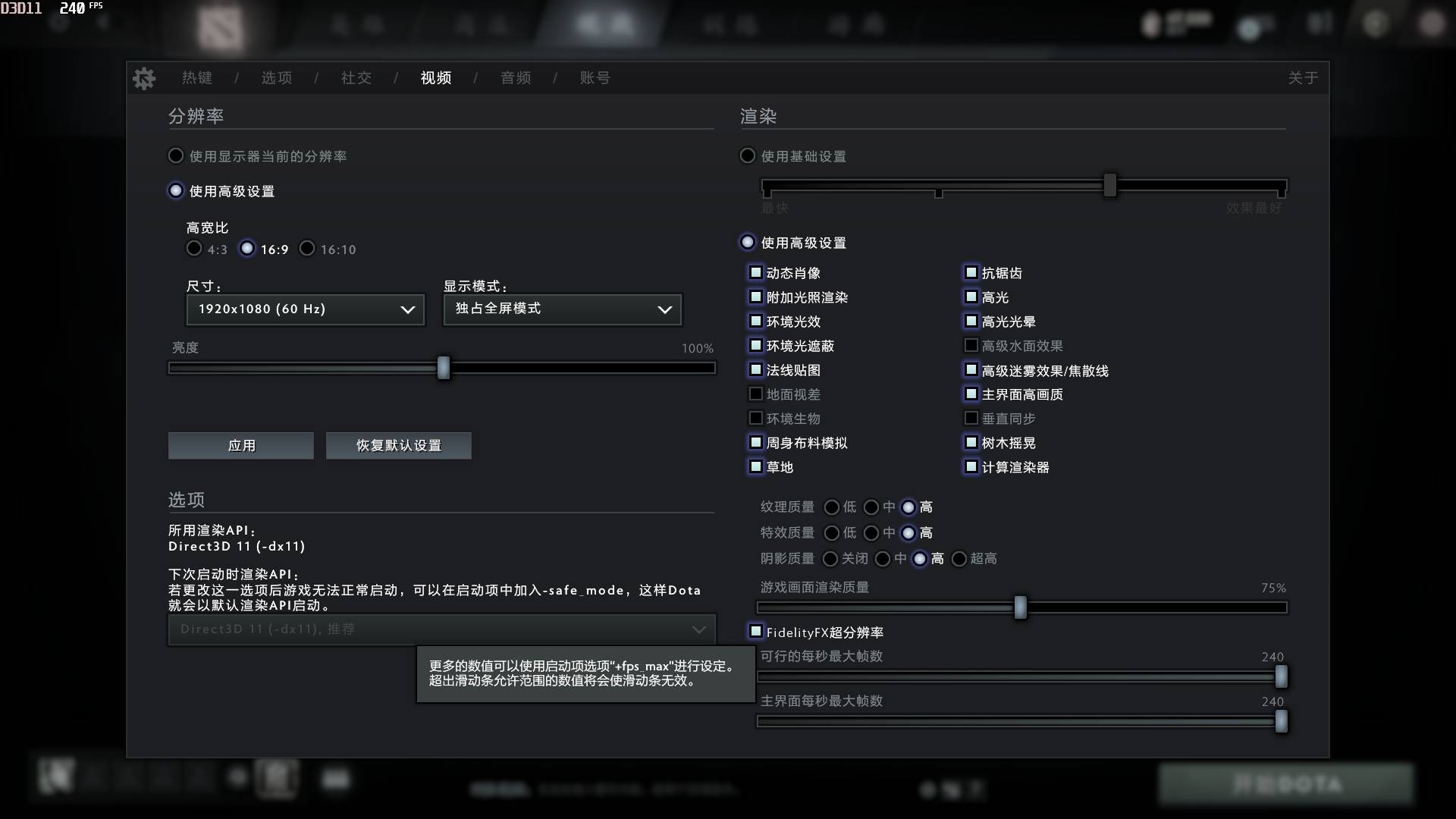Screen dimensions: 1456x819
Task: Open the Direct3D 11 render API dropdown
Action: 442,629
